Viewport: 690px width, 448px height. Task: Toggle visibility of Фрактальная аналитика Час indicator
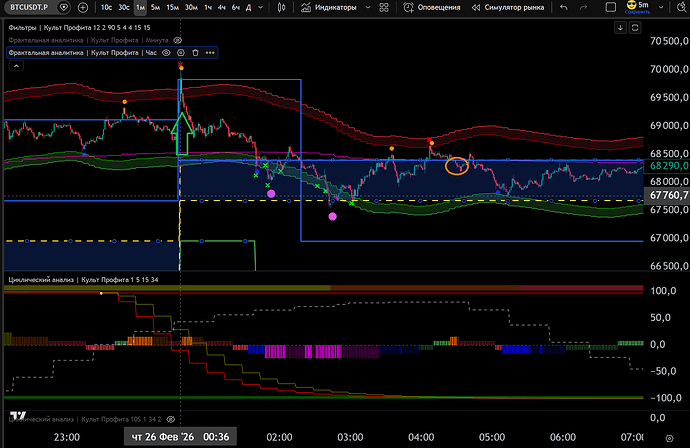[x=167, y=52]
